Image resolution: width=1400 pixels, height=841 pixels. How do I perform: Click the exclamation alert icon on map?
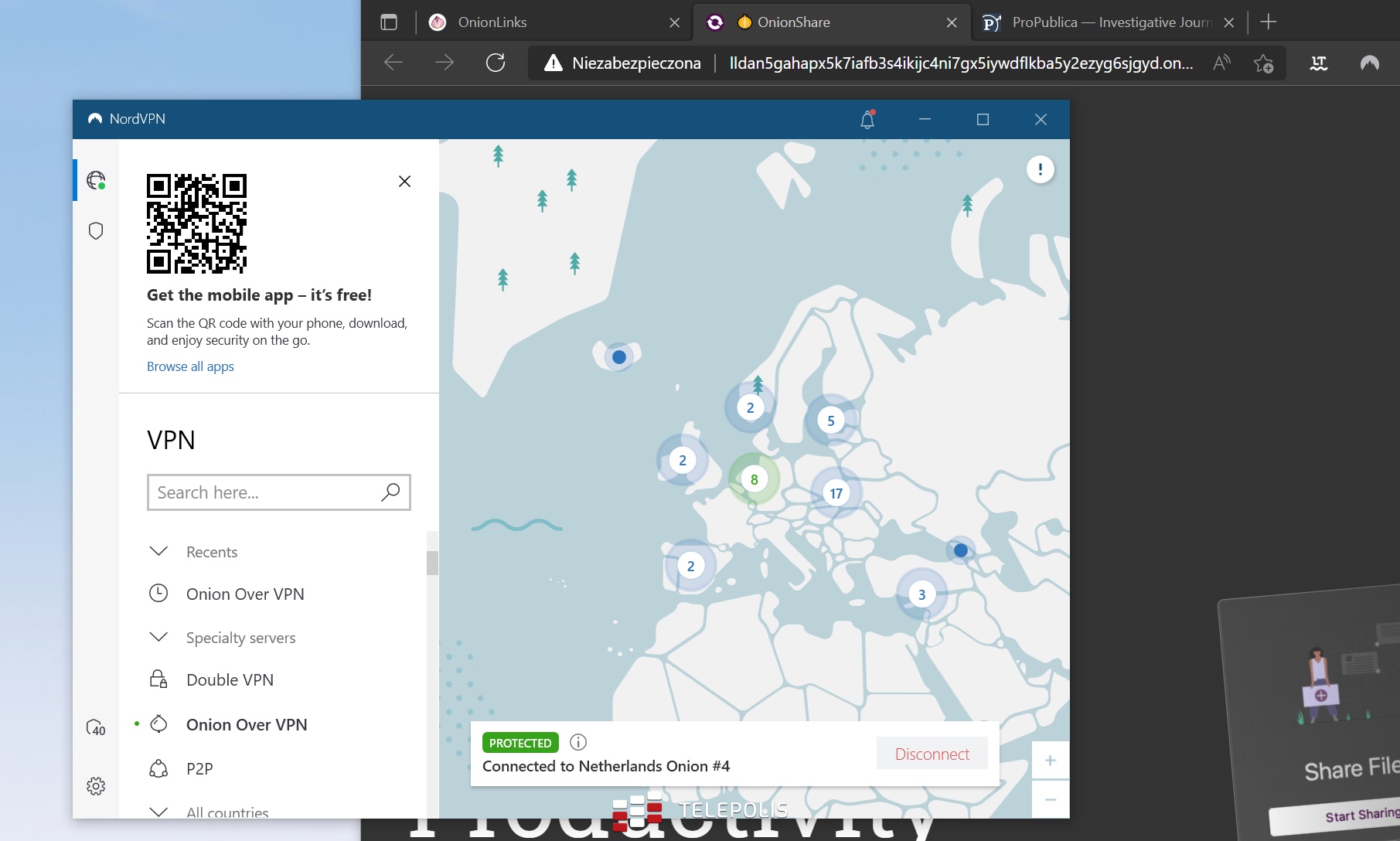click(x=1041, y=169)
